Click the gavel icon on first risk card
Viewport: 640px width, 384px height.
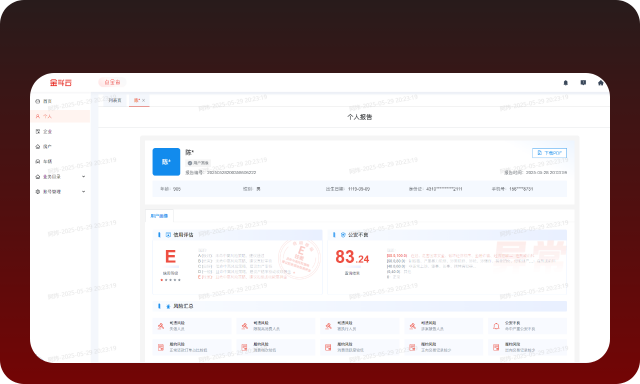tap(161, 326)
